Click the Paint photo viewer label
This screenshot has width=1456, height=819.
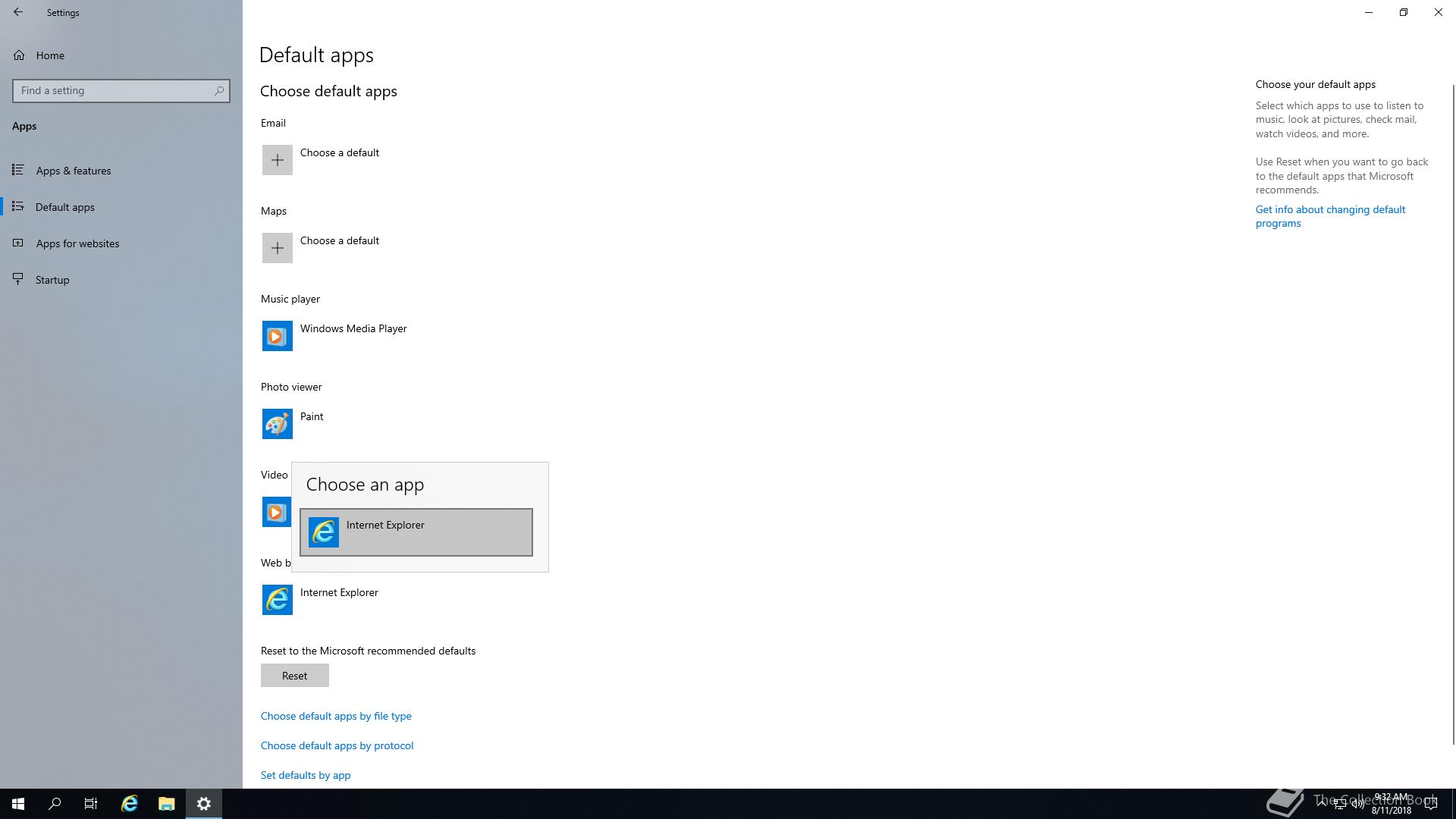(x=312, y=416)
